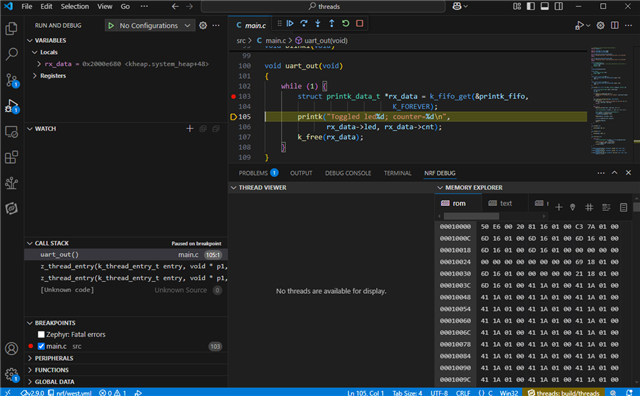Switch to the DEBUG CONSOLE tab
The height and width of the screenshot is (396, 640).
click(348, 173)
